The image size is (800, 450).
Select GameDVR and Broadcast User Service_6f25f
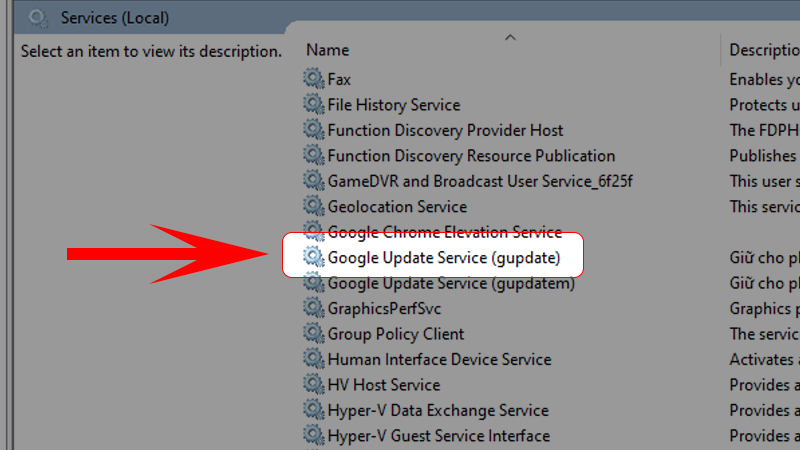tap(480, 181)
